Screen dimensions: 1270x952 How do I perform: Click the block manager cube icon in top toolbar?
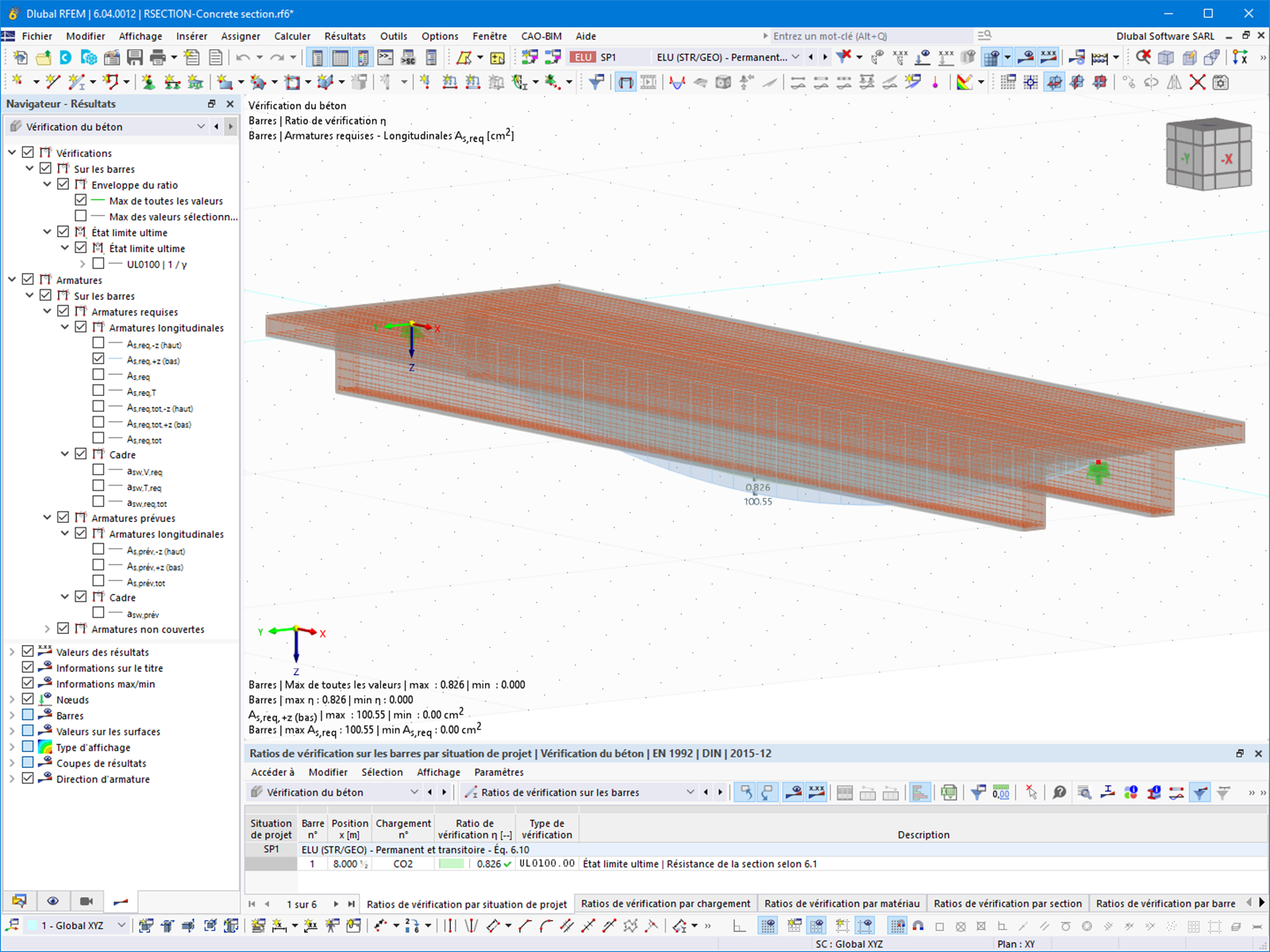click(x=89, y=57)
